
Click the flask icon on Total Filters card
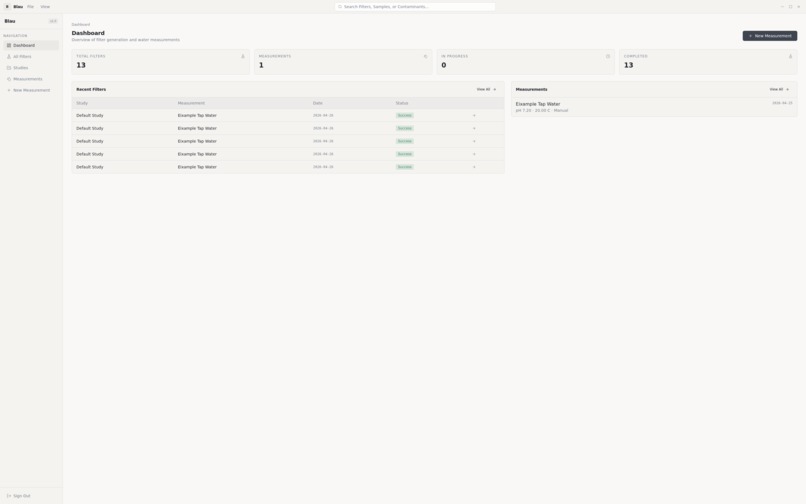[243, 57]
